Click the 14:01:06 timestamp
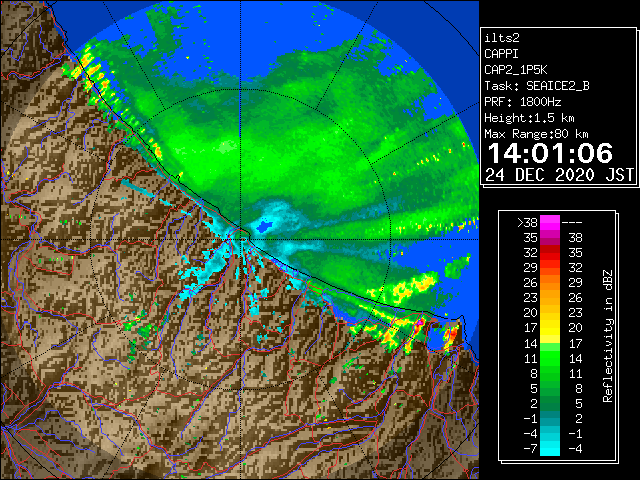The height and width of the screenshot is (480, 640). [550, 153]
